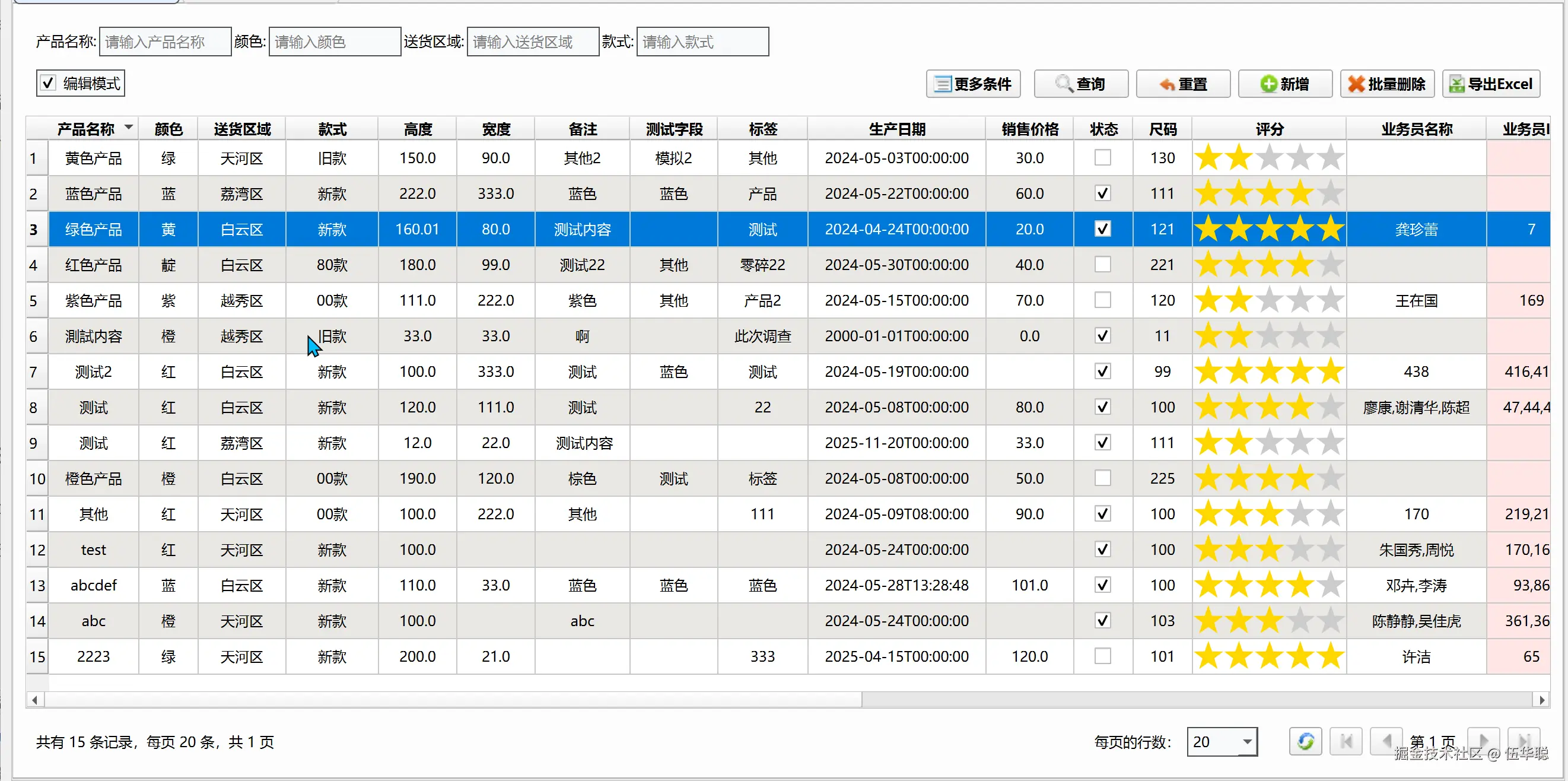The height and width of the screenshot is (781, 1568).
Task: Click the 批量删除 delete button
Action: pyautogui.click(x=1386, y=84)
